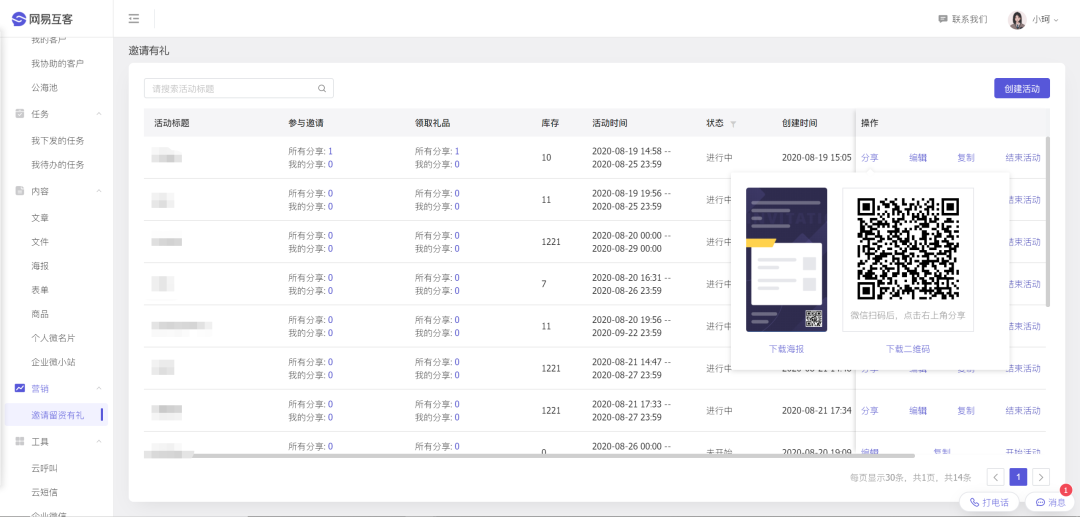Viewport: 1080px width, 517px height.
Task: Click the NetEase Huke logo icon
Action: (x=18, y=19)
